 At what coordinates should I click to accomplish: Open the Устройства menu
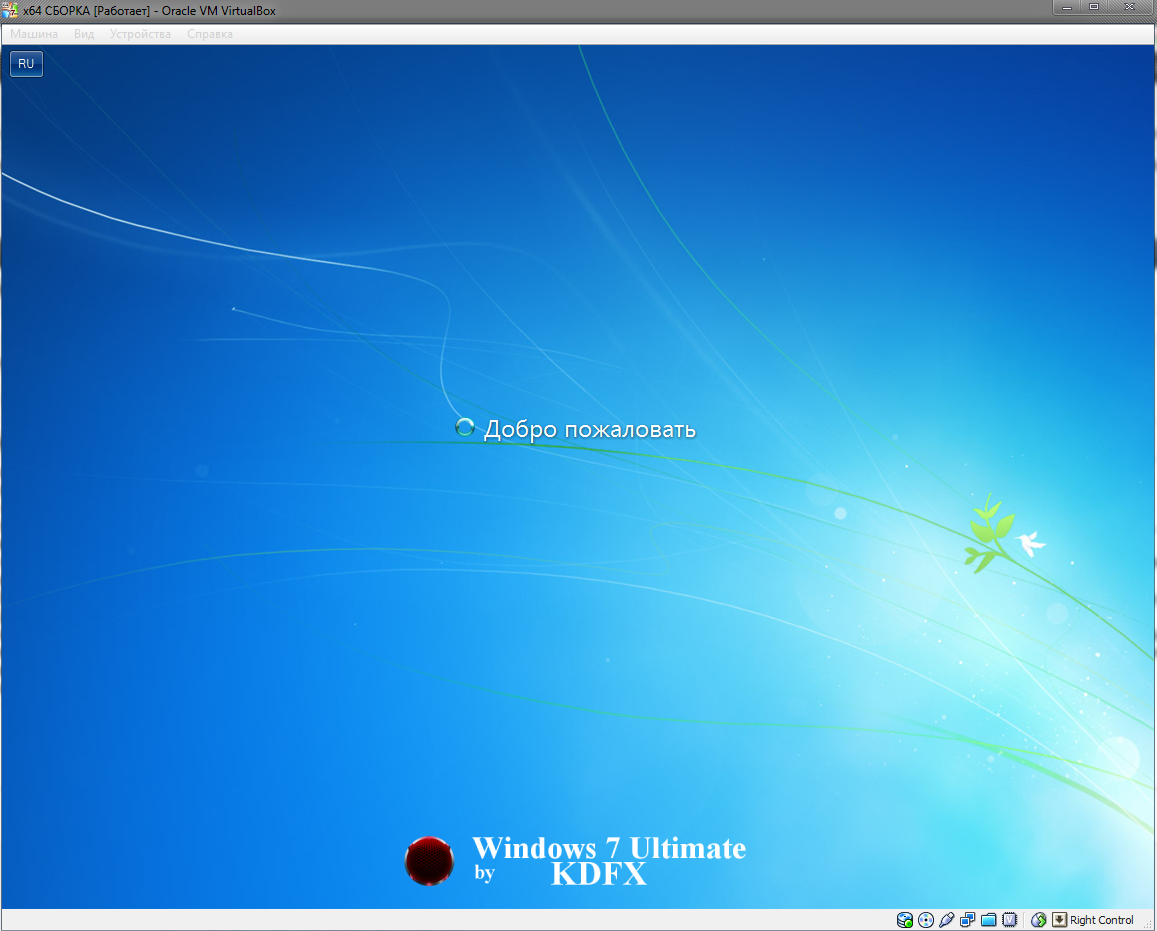coord(140,34)
